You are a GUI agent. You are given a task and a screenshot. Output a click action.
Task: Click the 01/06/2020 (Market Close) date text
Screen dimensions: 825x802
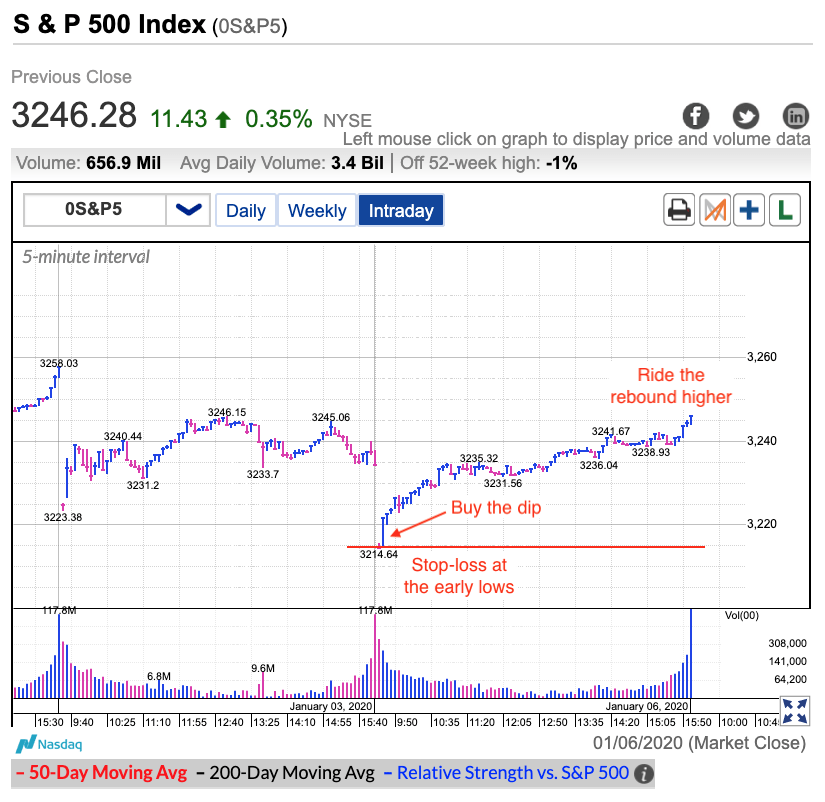coord(699,743)
